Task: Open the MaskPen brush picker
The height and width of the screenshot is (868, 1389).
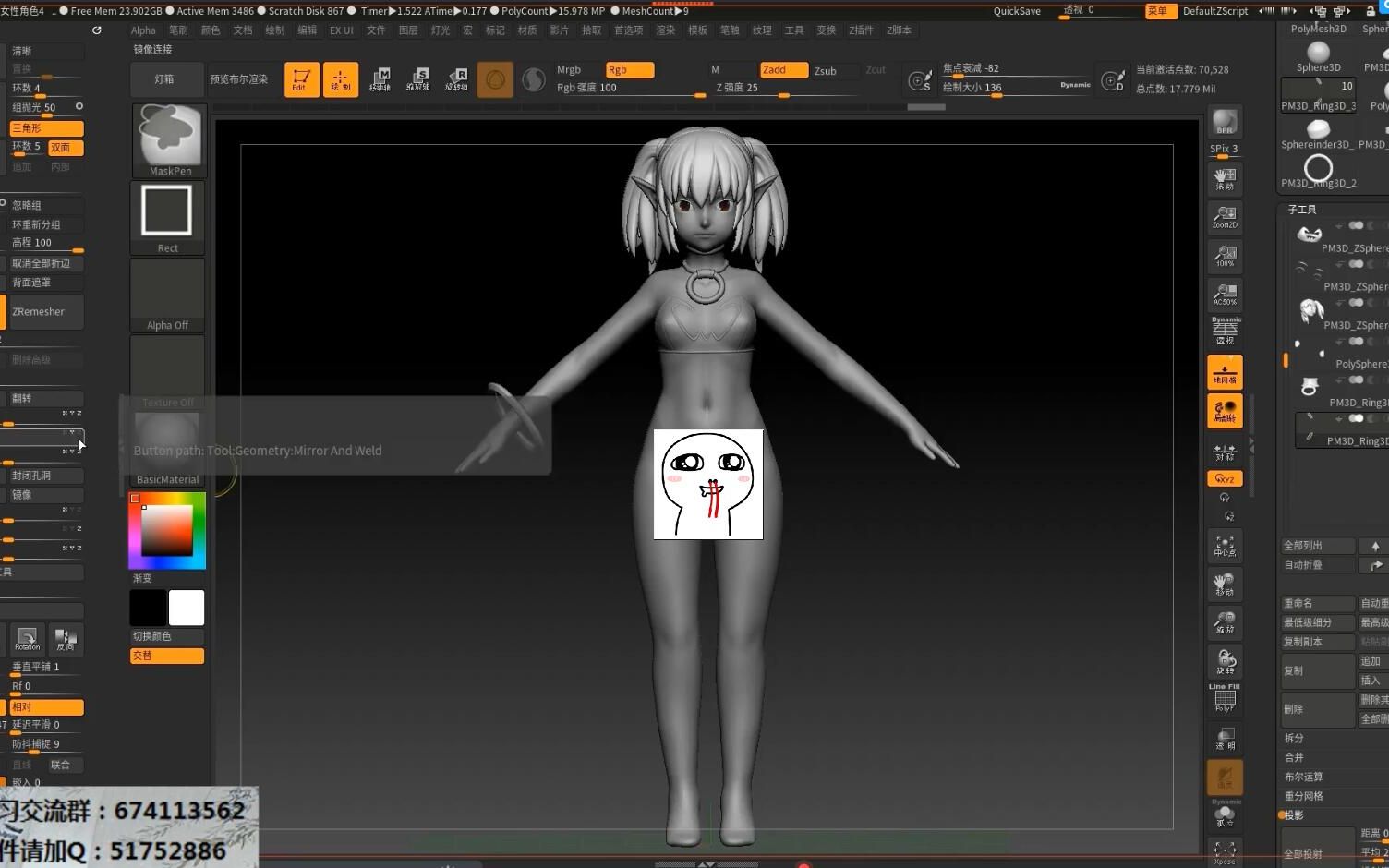Action: [x=168, y=140]
